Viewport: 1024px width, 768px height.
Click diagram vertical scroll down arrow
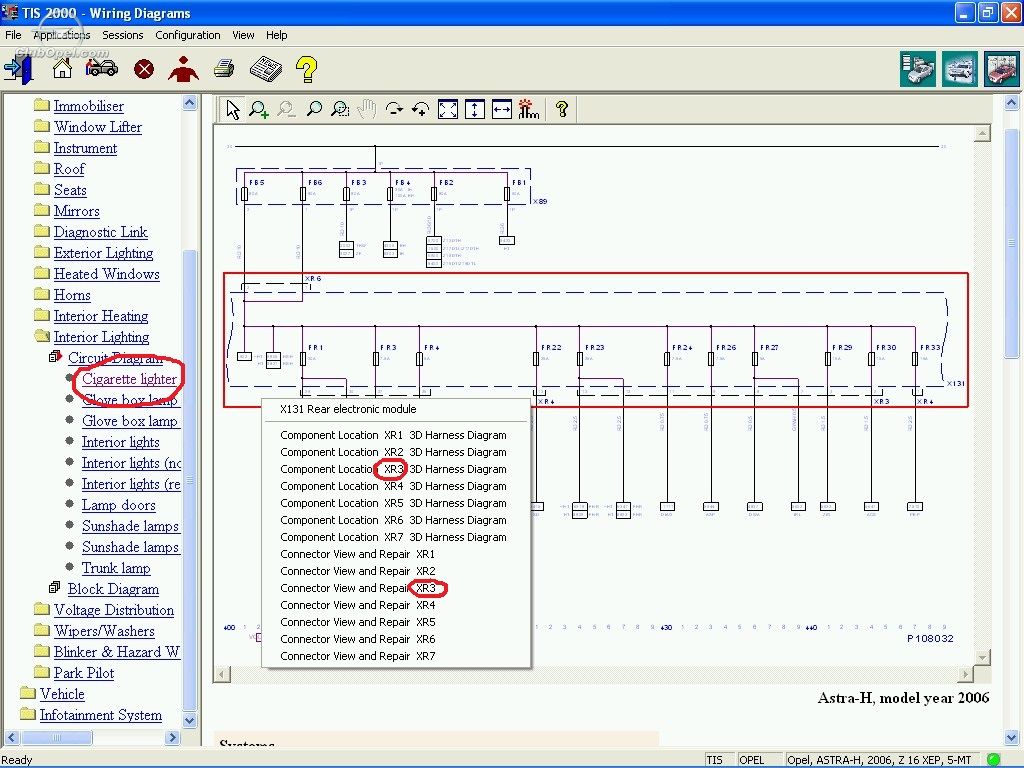pos(983,657)
